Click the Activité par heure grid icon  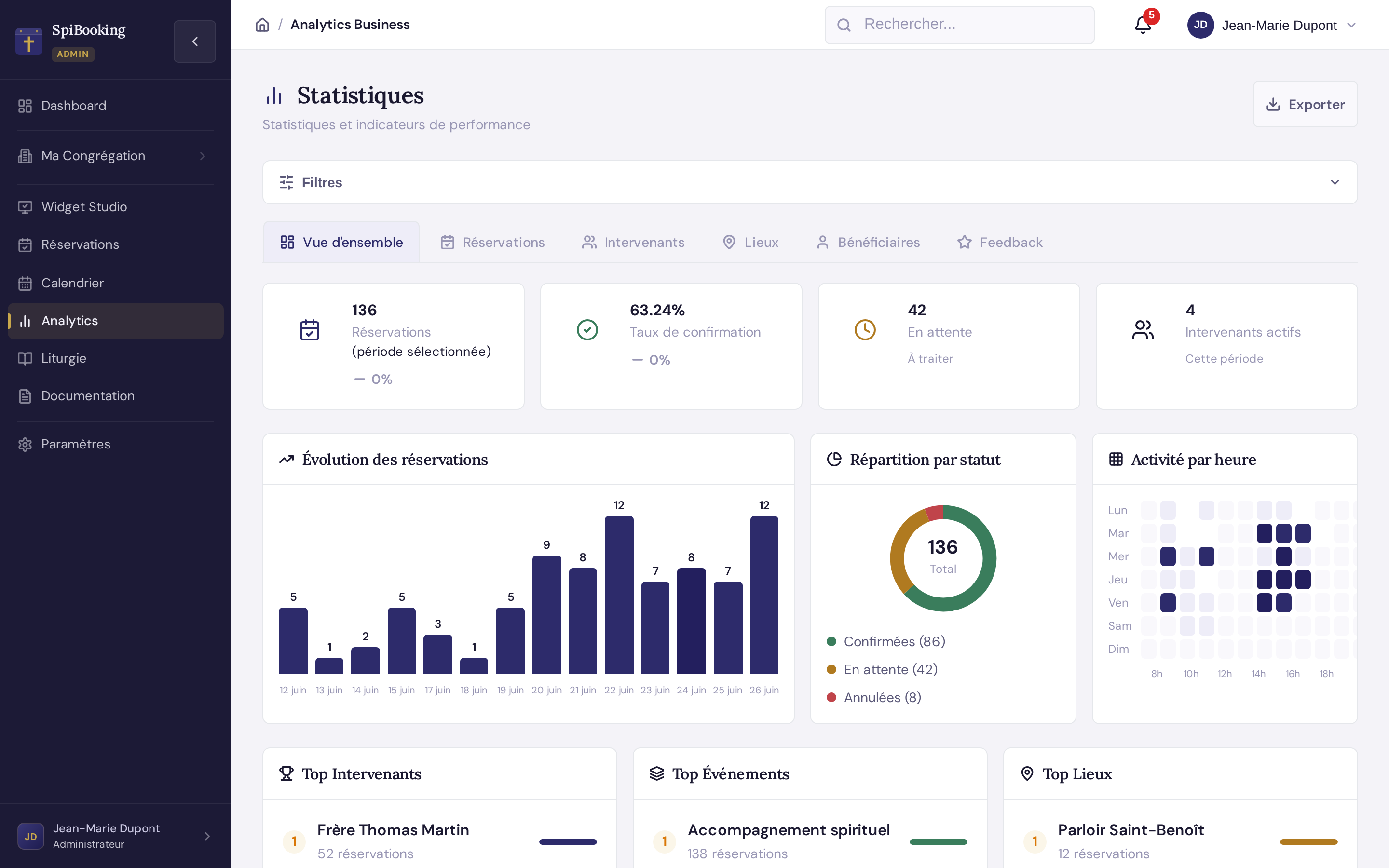pyautogui.click(x=1116, y=459)
